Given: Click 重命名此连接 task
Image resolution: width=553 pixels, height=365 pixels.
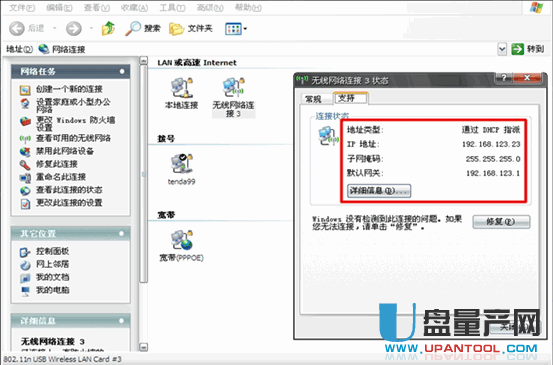Looking at the screenshot, I should pyautogui.click(x=61, y=177).
